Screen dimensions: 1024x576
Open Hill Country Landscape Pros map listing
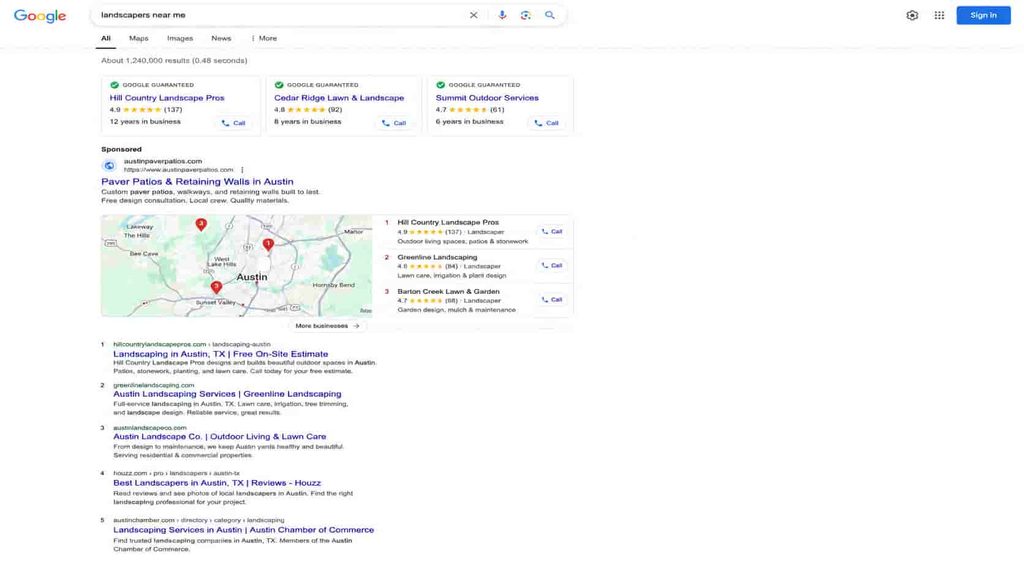(x=448, y=222)
